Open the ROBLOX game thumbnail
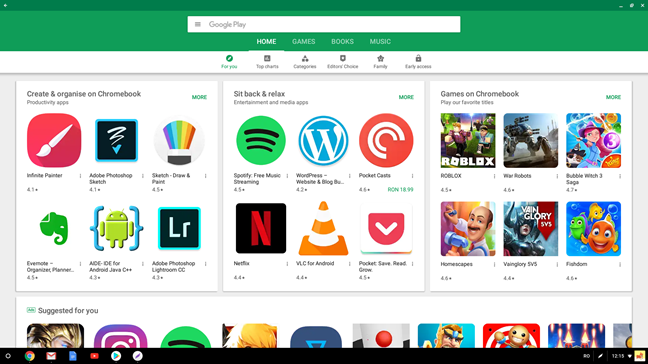The image size is (648, 364). coord(468,140)
